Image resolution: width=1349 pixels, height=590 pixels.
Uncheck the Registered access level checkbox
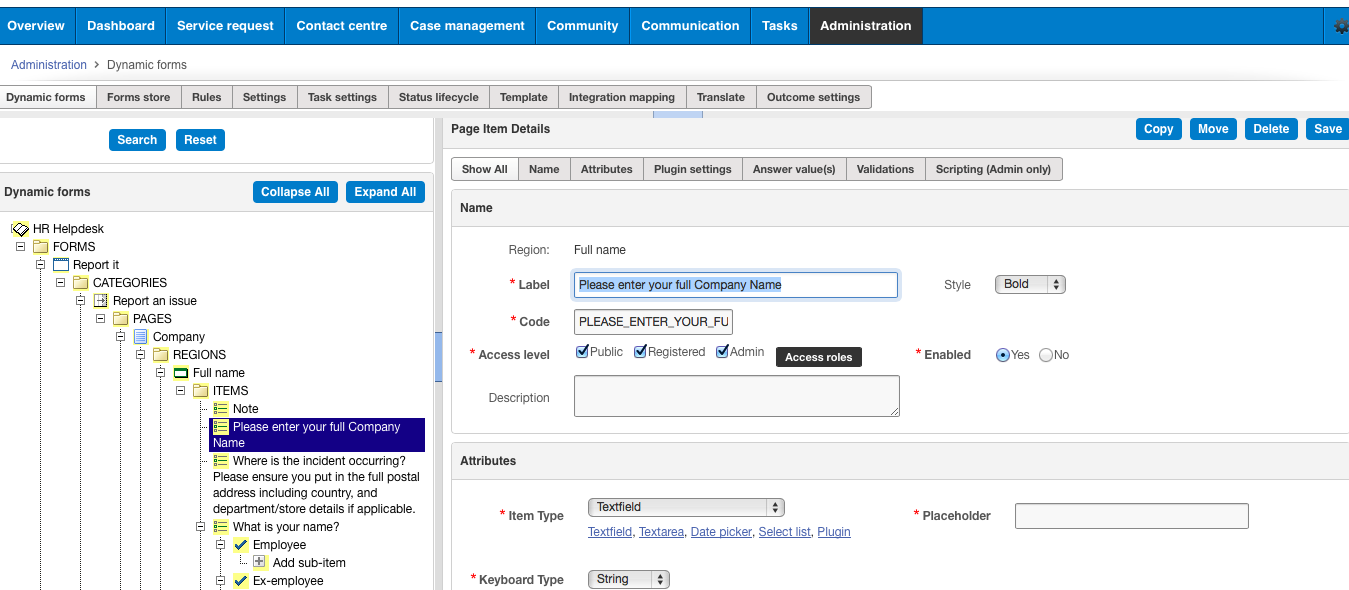pos(640,351)
